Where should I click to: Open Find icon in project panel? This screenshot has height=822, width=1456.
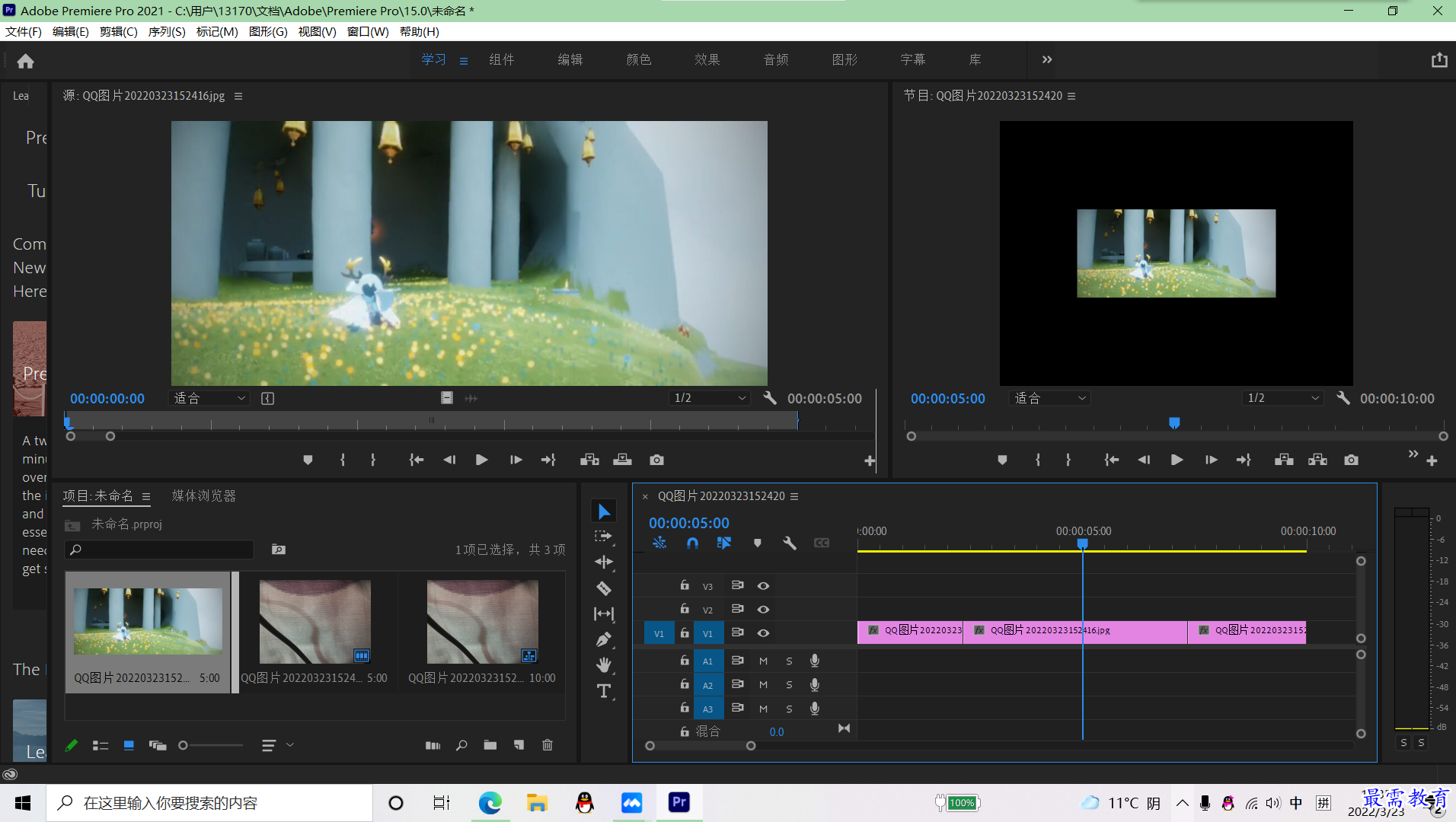click(x=461, y=745)
